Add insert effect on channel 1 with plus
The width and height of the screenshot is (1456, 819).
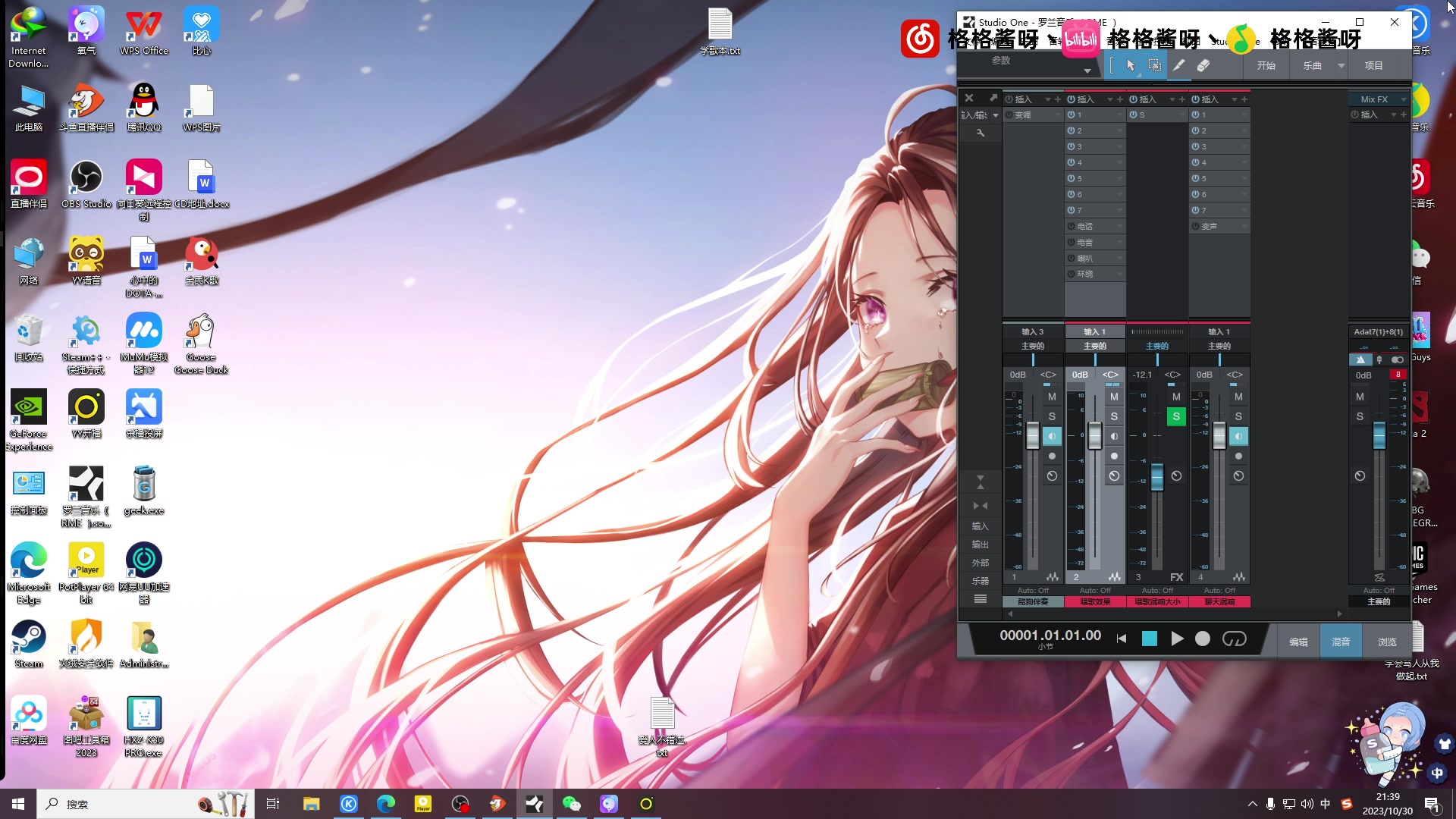click(x=1058, y=99)
